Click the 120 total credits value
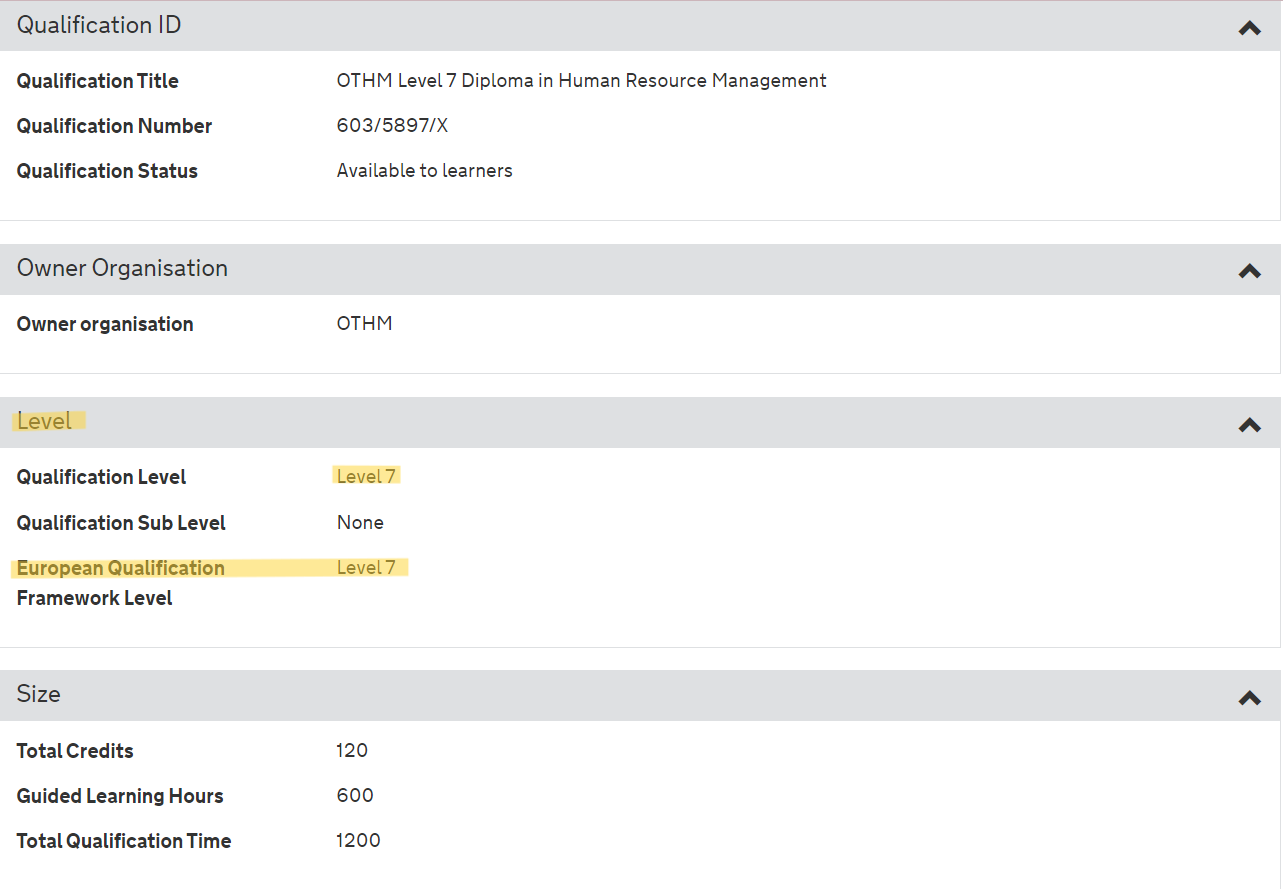1283x889 pixels. tap(352, 751)
